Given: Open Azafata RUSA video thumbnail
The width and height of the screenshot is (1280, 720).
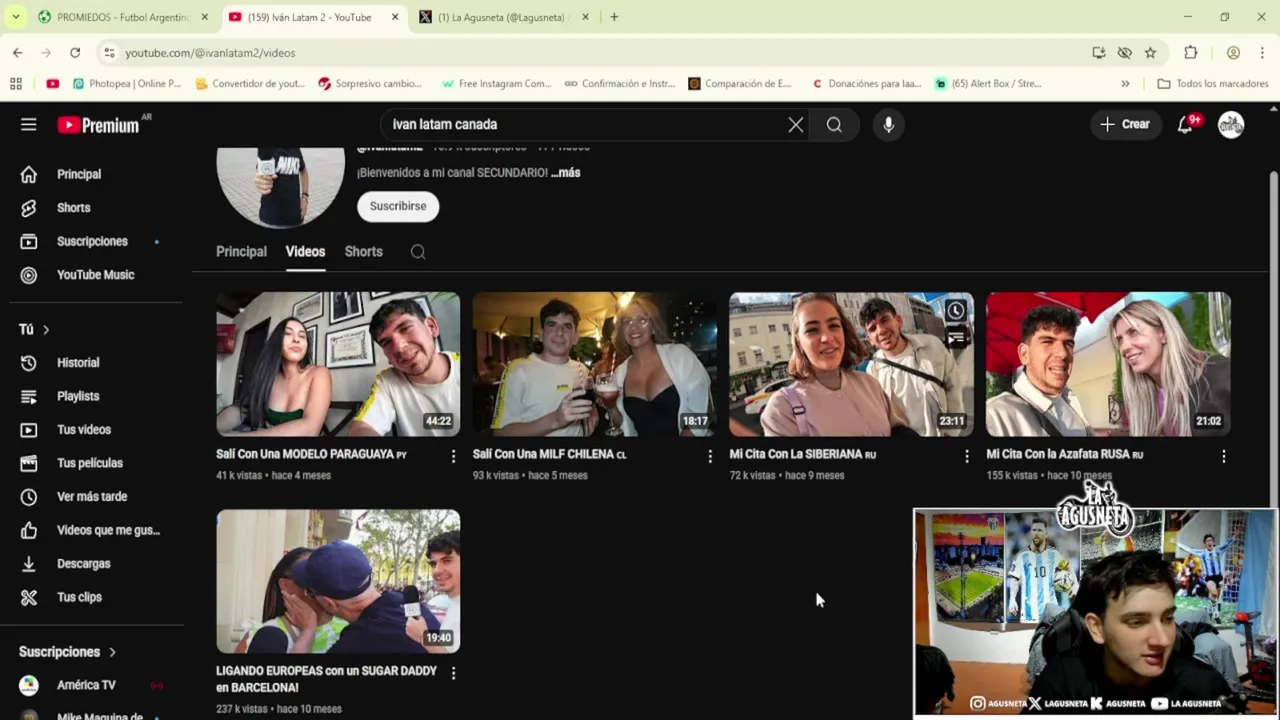Looking at the screenshot, I should click(x=1108, y=364).
